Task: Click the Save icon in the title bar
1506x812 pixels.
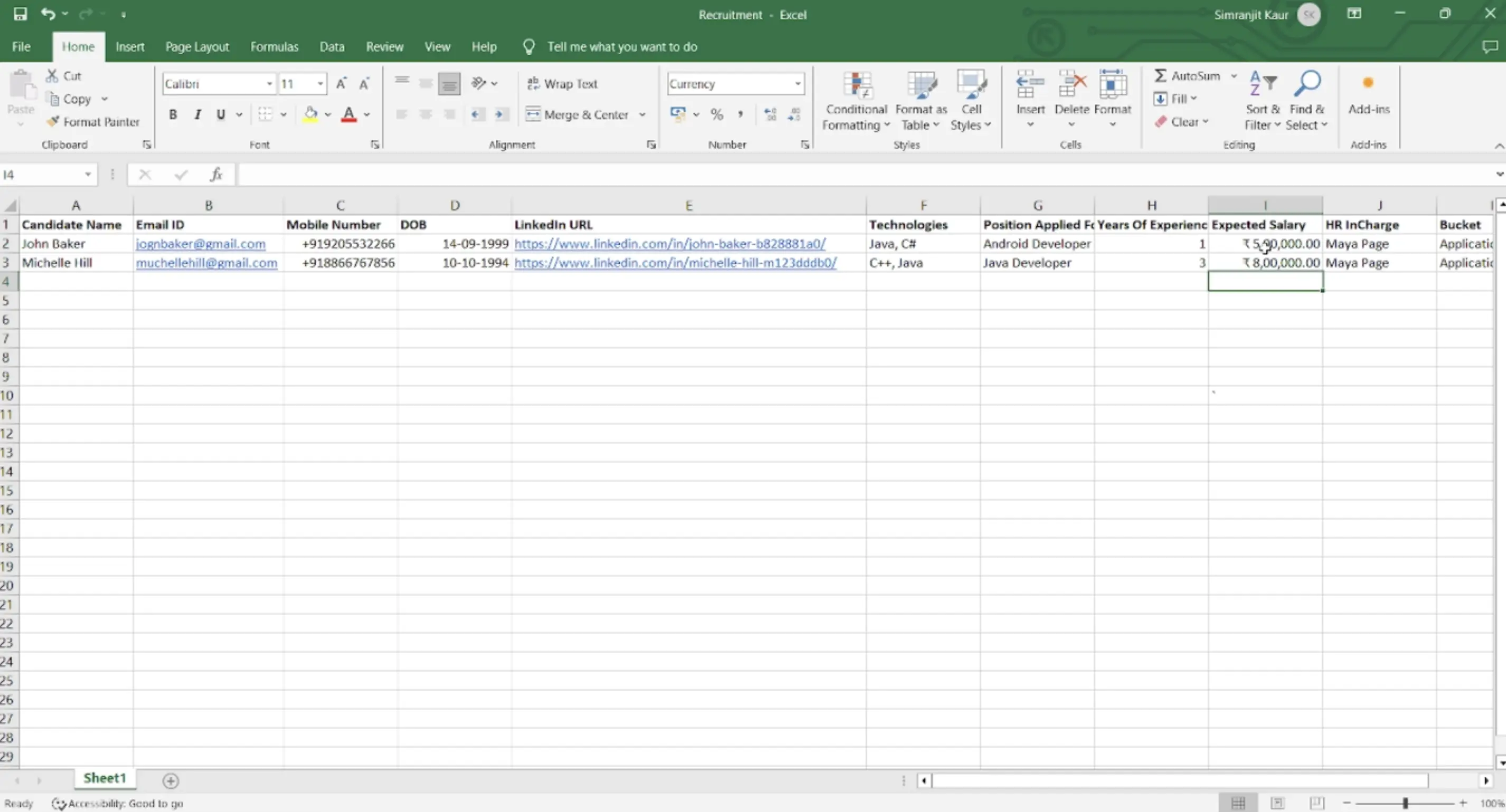Action: pyautogui.click(x=20, y=14)
